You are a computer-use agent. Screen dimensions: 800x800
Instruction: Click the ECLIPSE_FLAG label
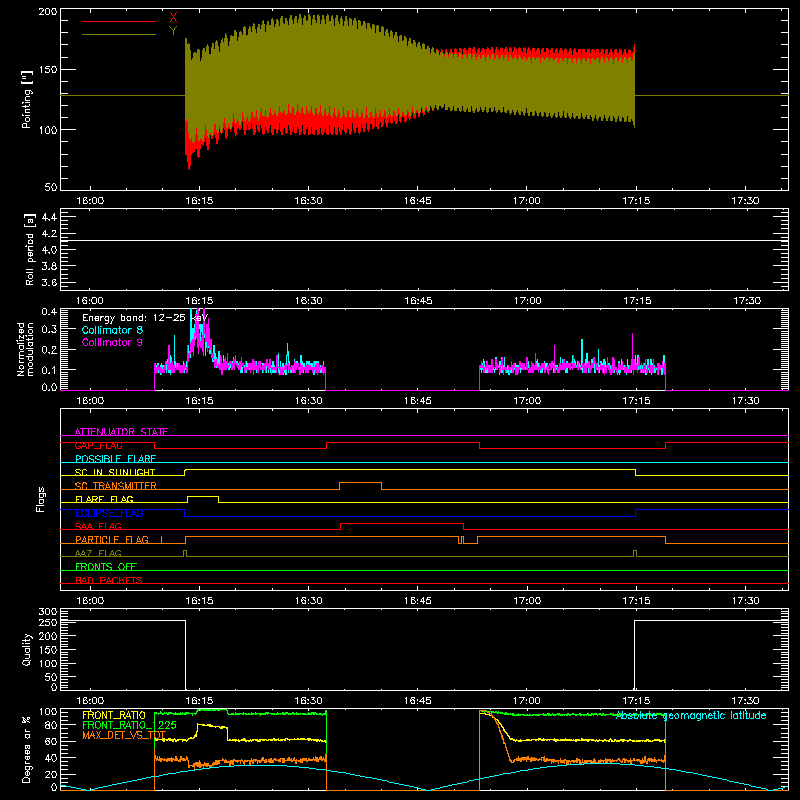(110, 513)
